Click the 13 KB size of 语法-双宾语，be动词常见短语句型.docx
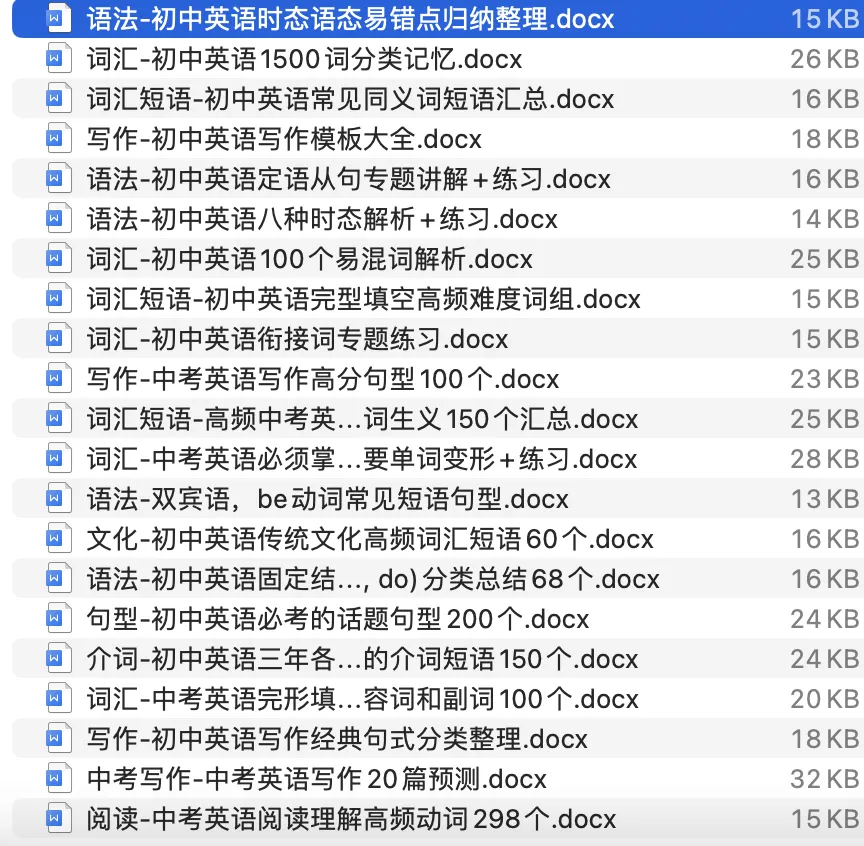The image size is (864, 846). tap(825, 499)
